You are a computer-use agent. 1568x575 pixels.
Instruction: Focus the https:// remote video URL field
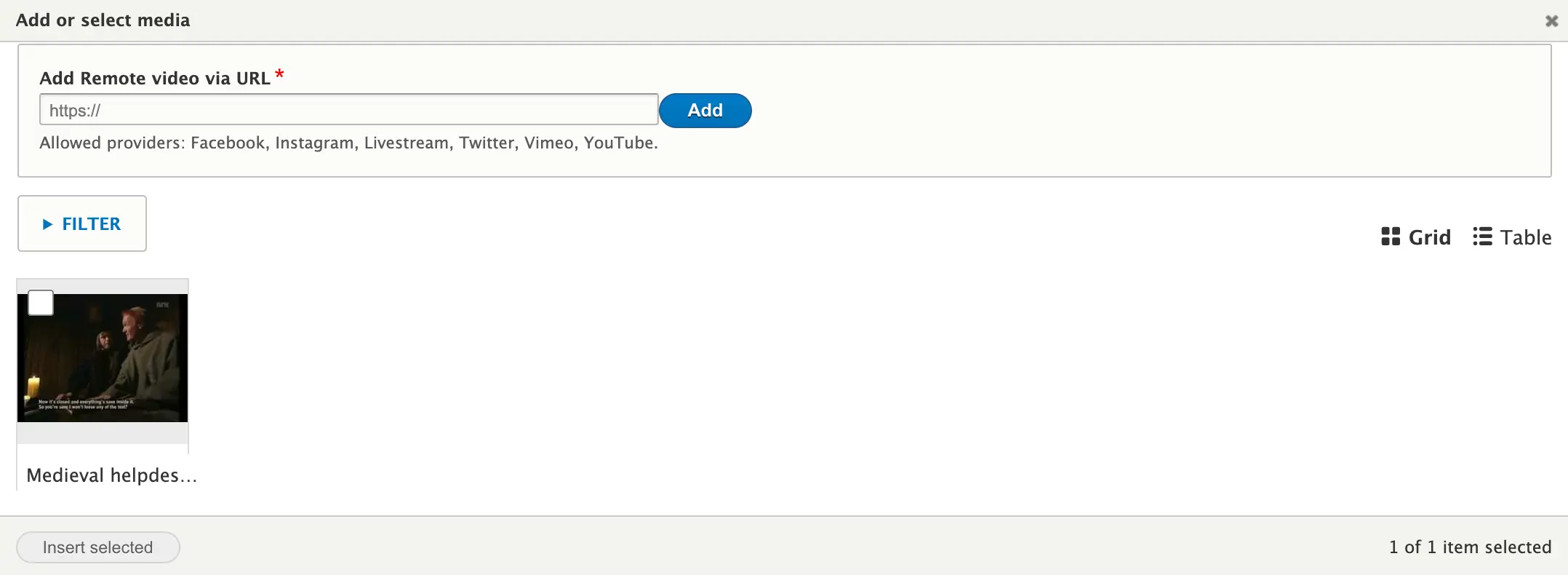[349, 110]
